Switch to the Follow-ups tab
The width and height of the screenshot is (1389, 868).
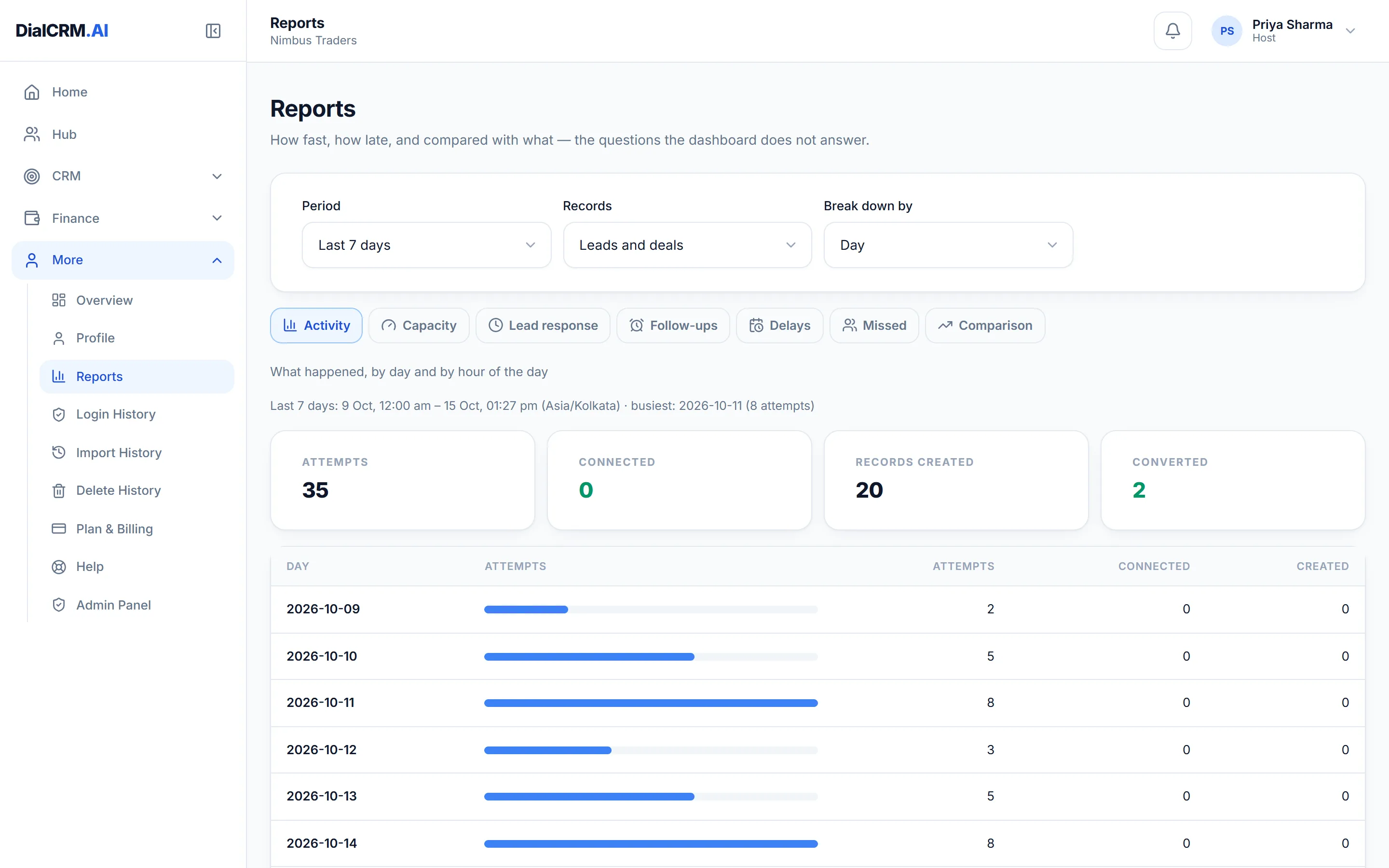(x=673, y=325)
